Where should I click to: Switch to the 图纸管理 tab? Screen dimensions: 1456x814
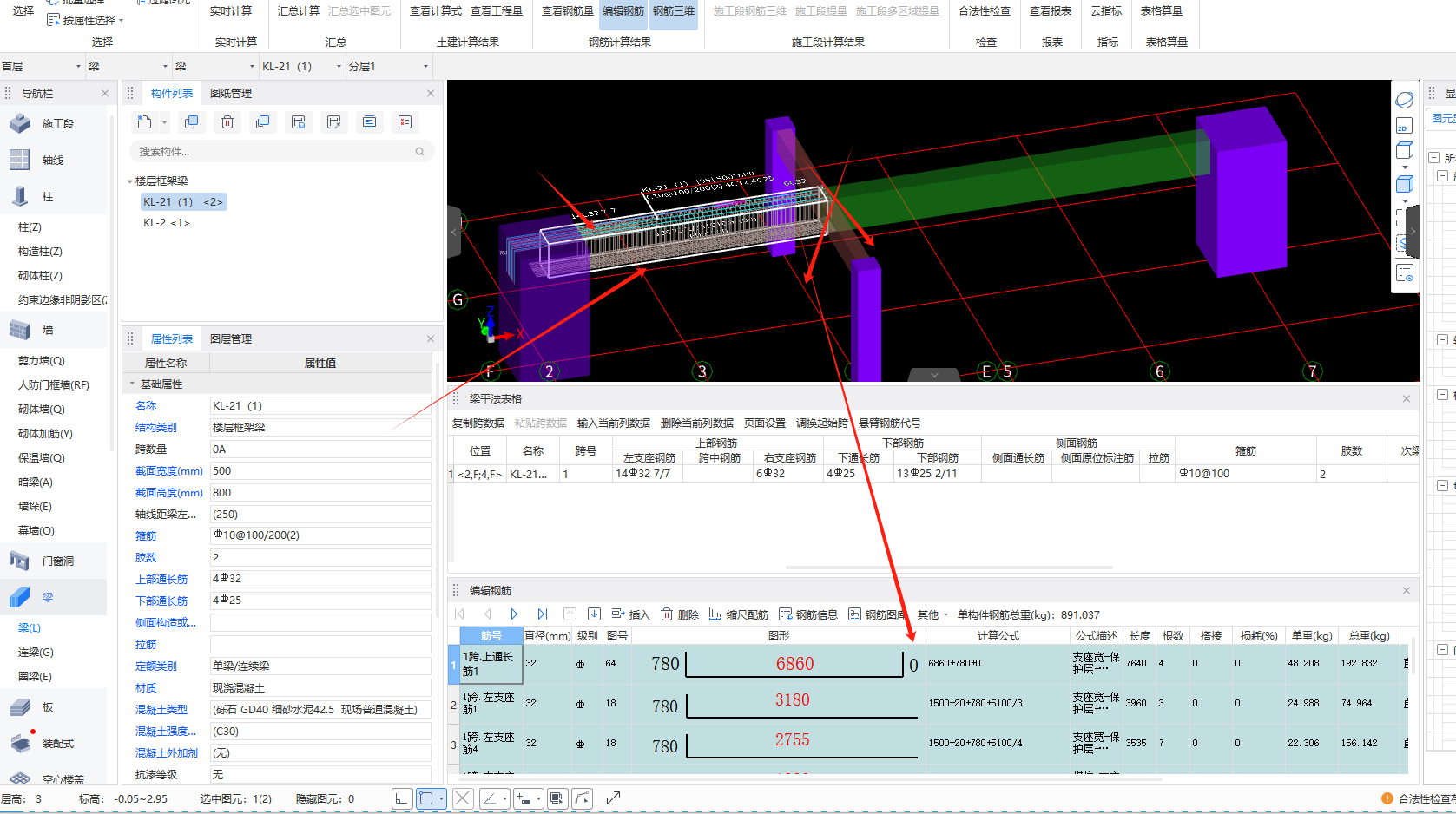pyautogui.click(x=231, y=93)
